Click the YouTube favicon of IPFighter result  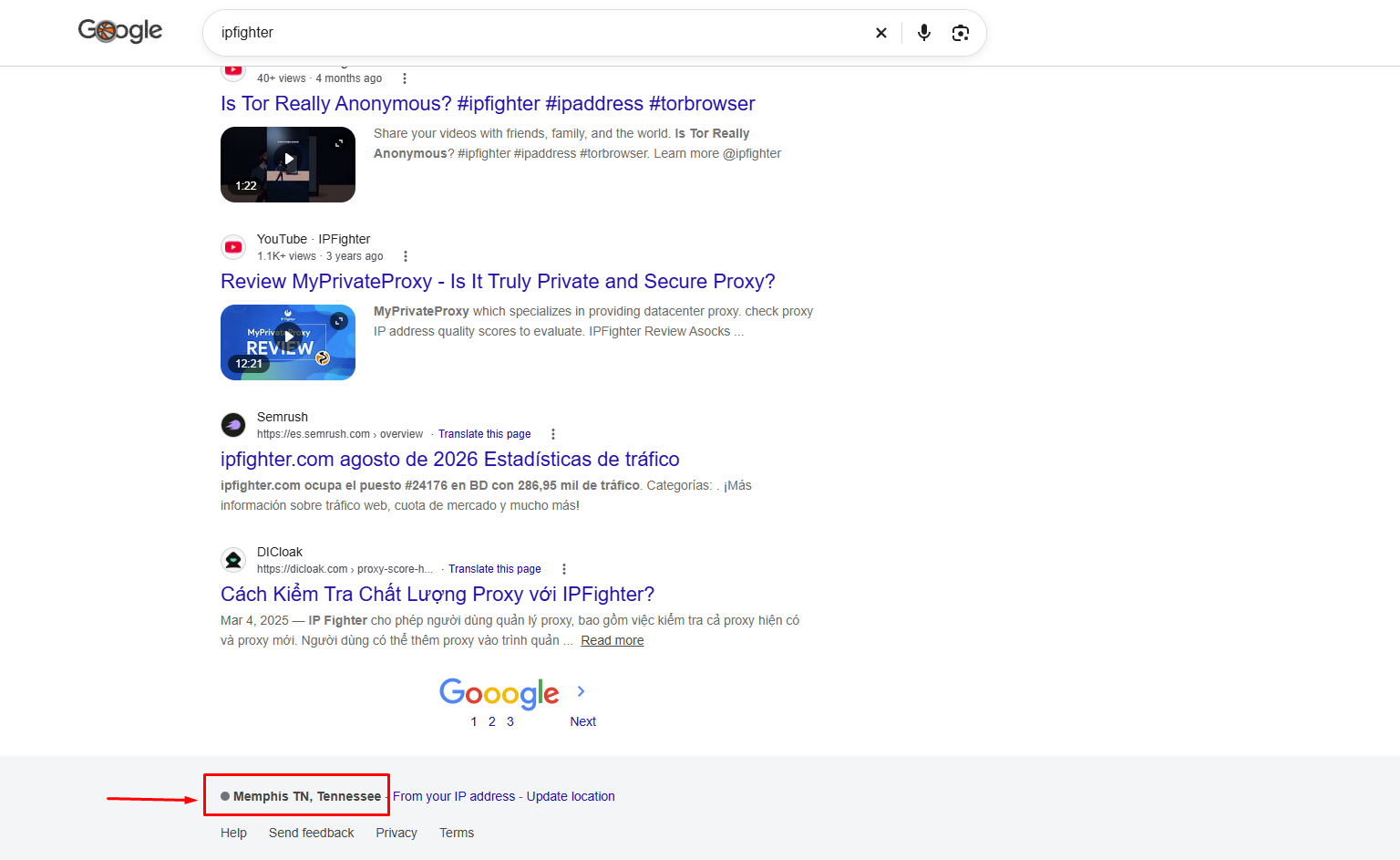233,247
